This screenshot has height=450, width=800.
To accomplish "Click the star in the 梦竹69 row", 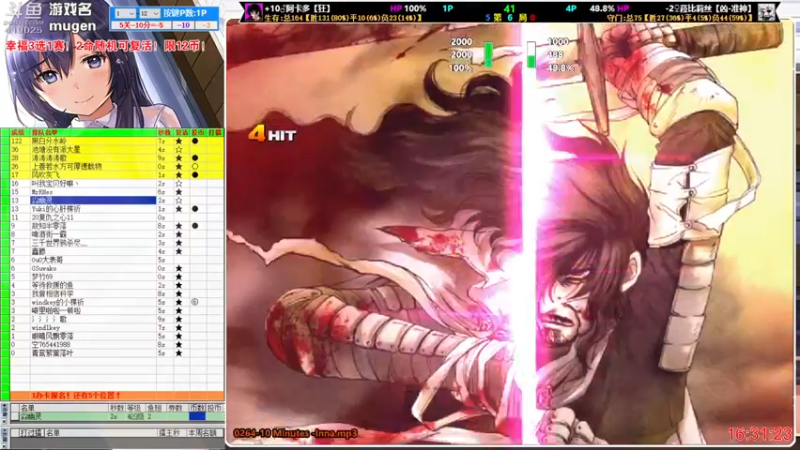I will point(179,277).
